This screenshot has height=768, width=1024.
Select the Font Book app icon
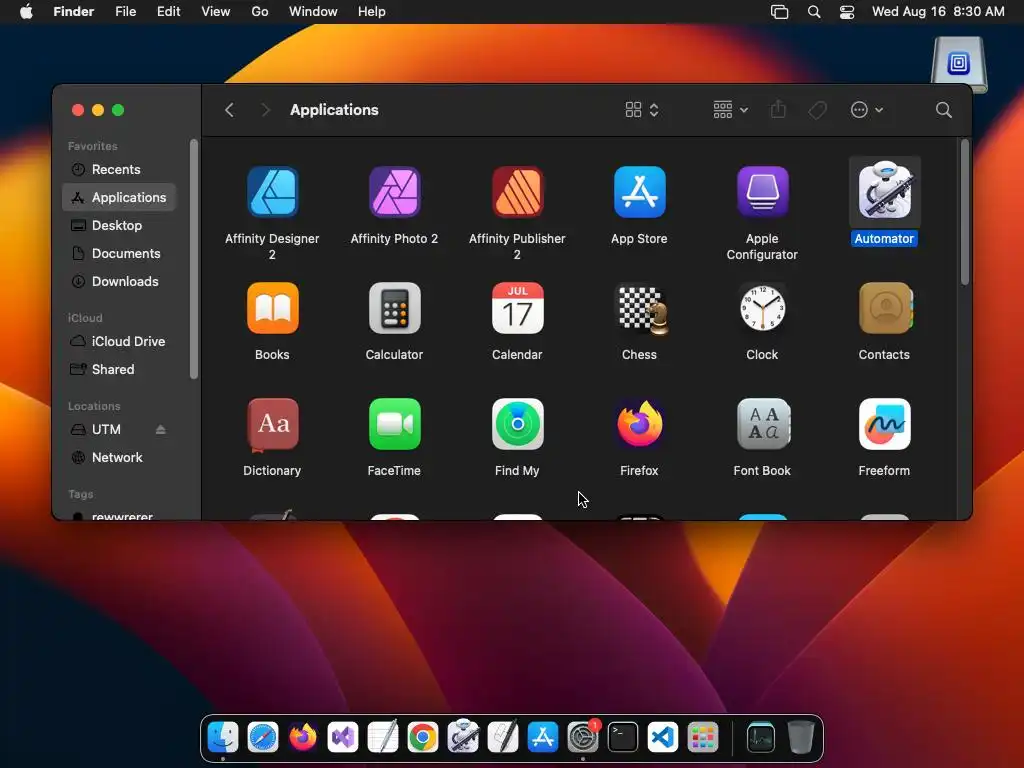[x=762, y=424]
